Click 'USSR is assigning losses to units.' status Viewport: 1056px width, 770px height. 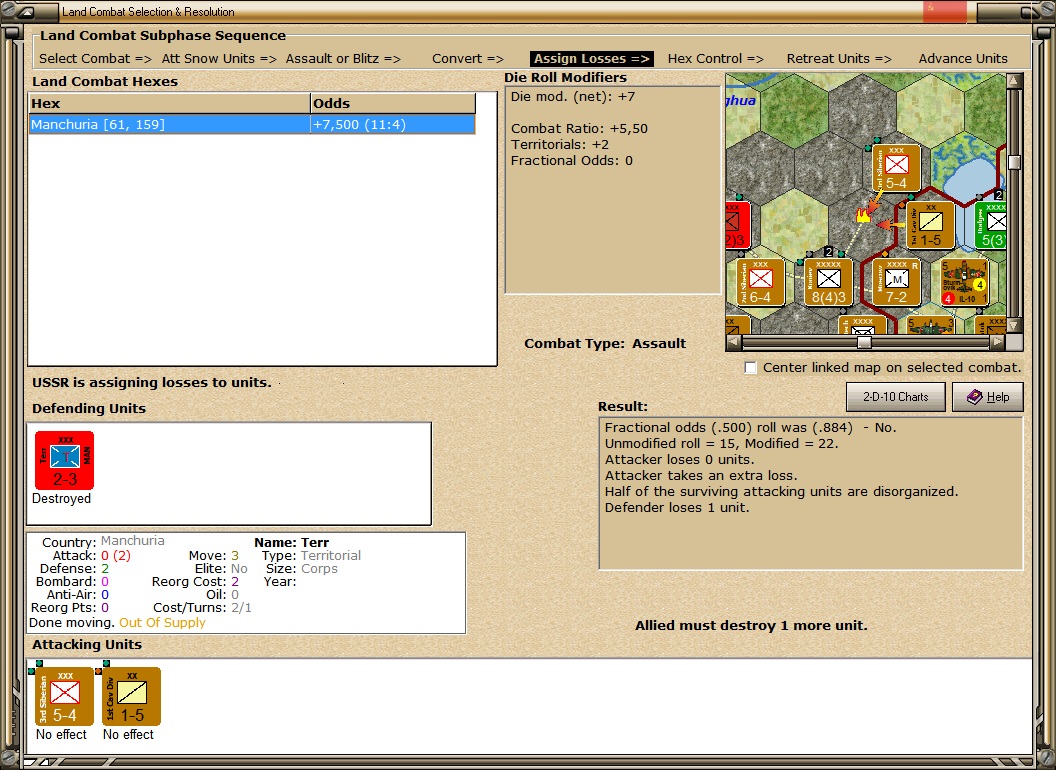tap(152, 382)
